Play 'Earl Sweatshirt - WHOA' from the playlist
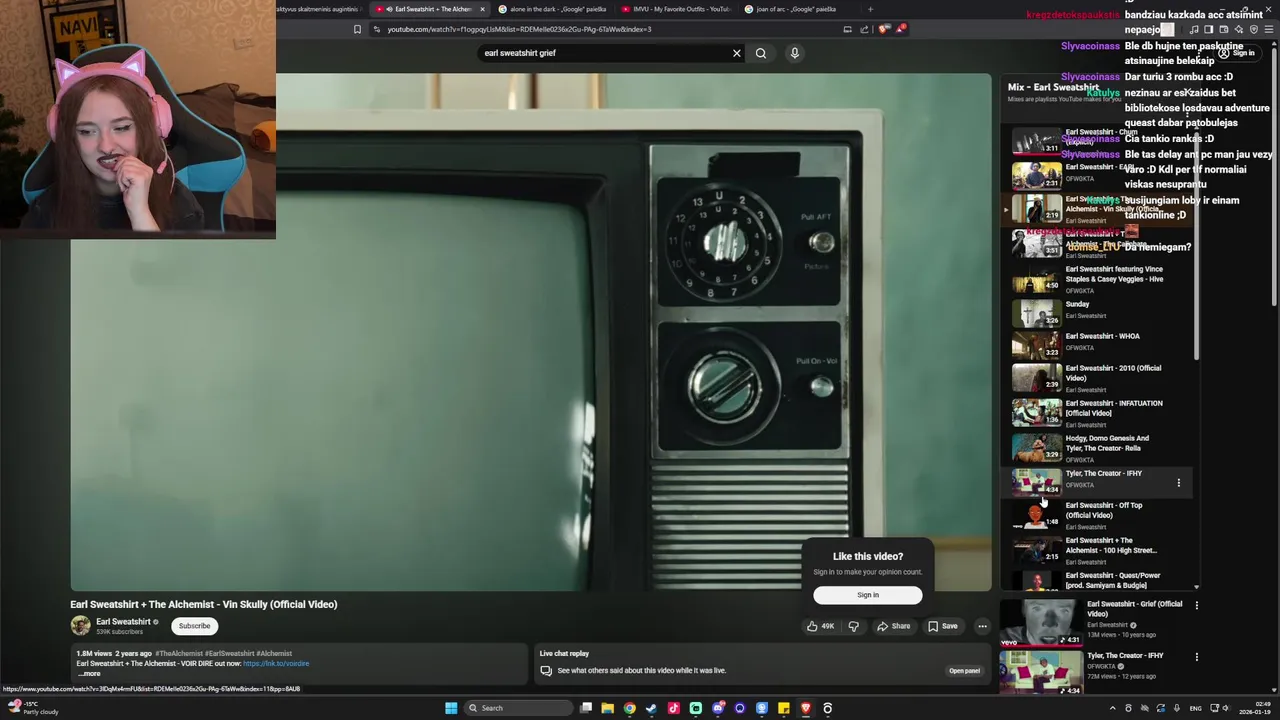Screen dimensions: 1280x720 [1095, 345]
